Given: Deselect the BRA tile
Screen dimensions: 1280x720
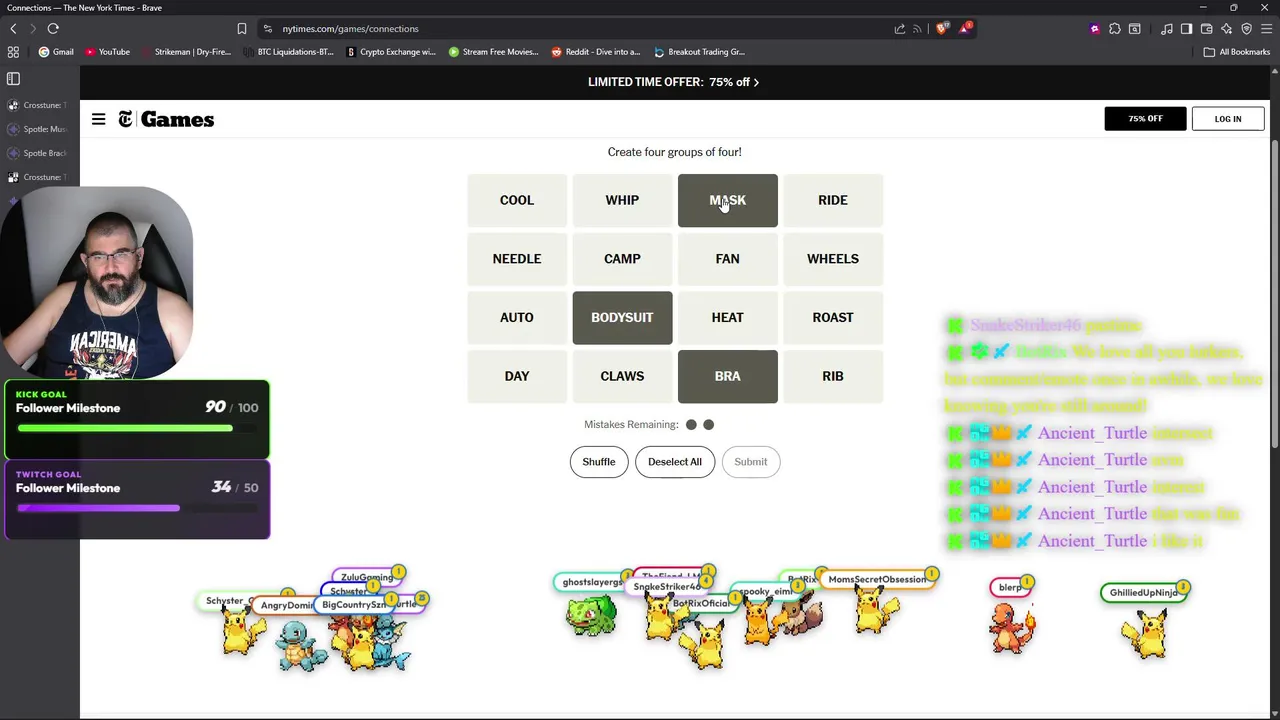Looking at the screenshot, I should [x=727, y=376].
